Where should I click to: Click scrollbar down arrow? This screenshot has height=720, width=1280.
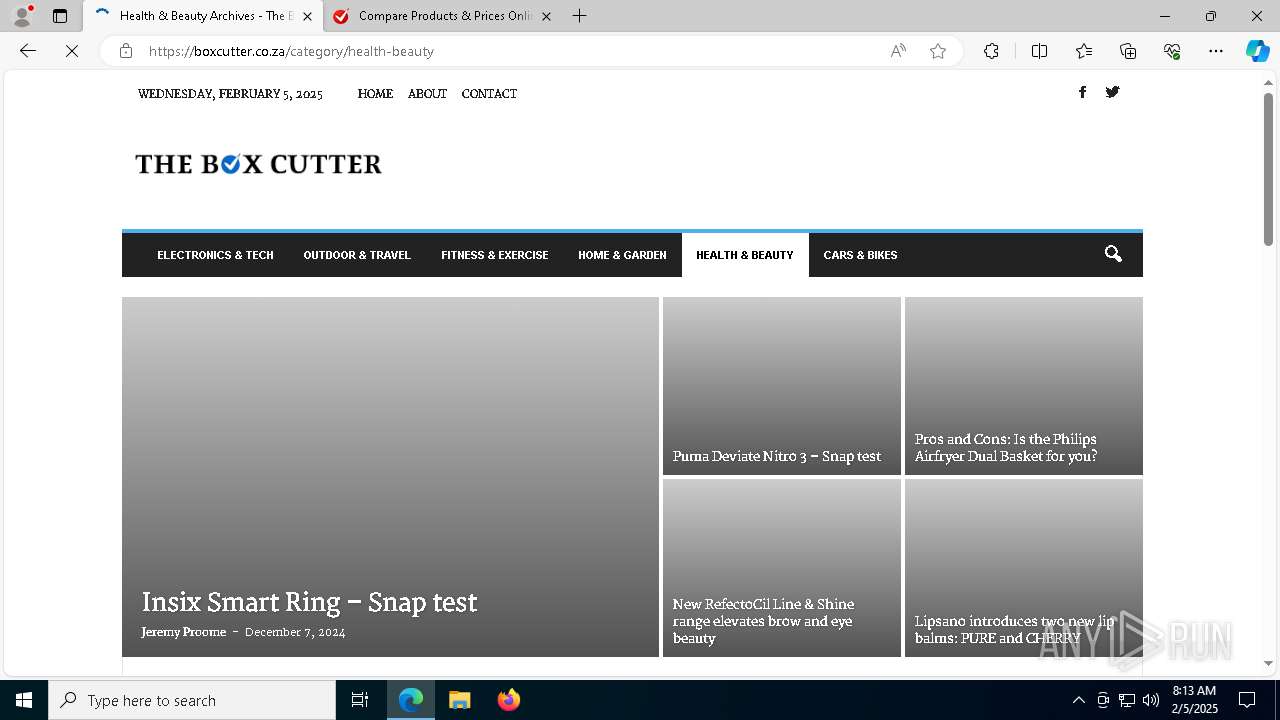point(1268,663)
